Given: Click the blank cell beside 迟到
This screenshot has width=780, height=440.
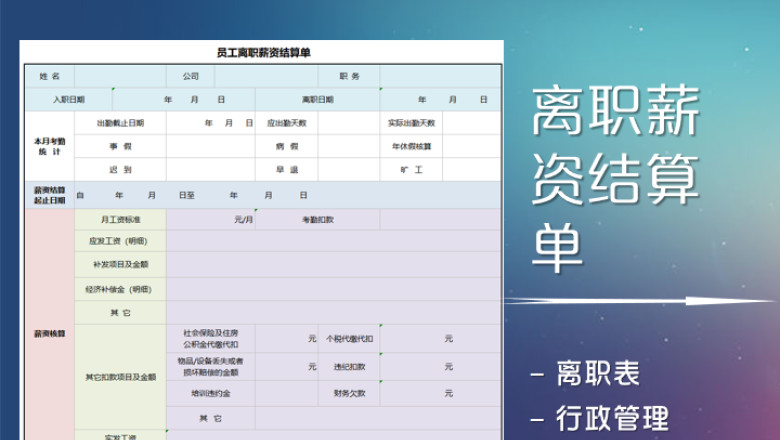Looking at the screenshot, I should click(210, 170).
